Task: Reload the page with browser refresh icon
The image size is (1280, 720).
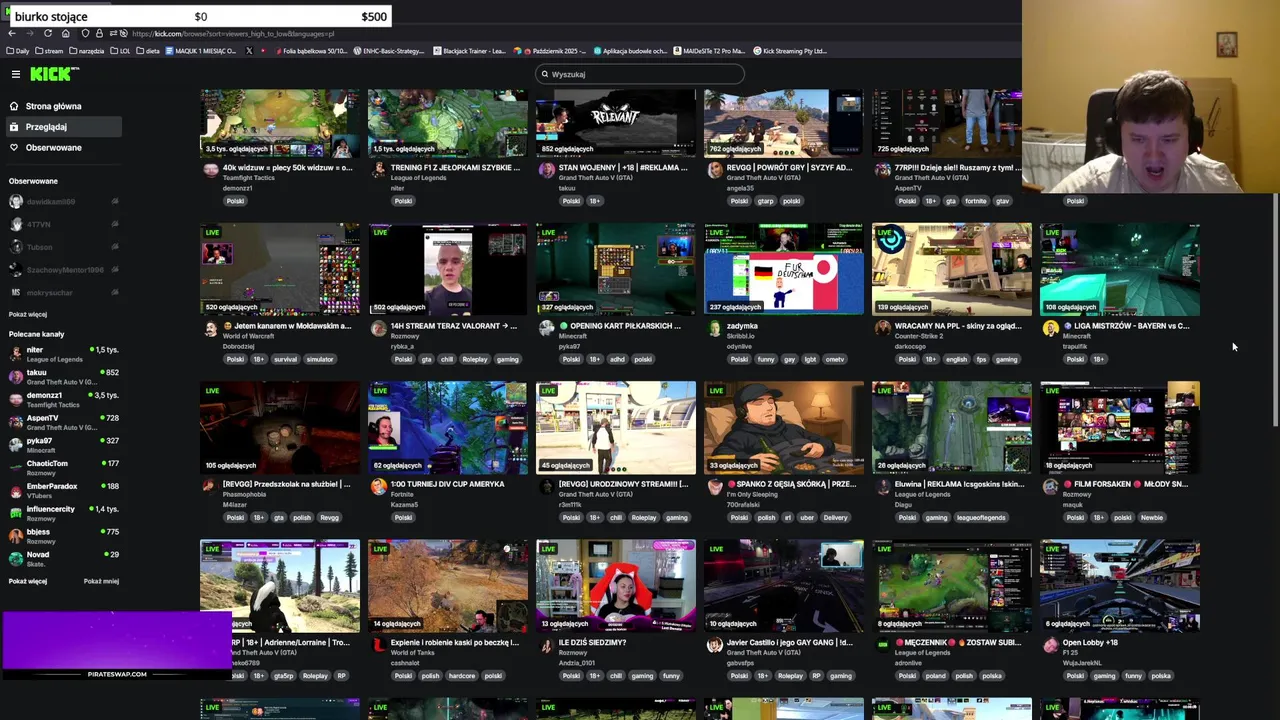Action: pos(47,33)
